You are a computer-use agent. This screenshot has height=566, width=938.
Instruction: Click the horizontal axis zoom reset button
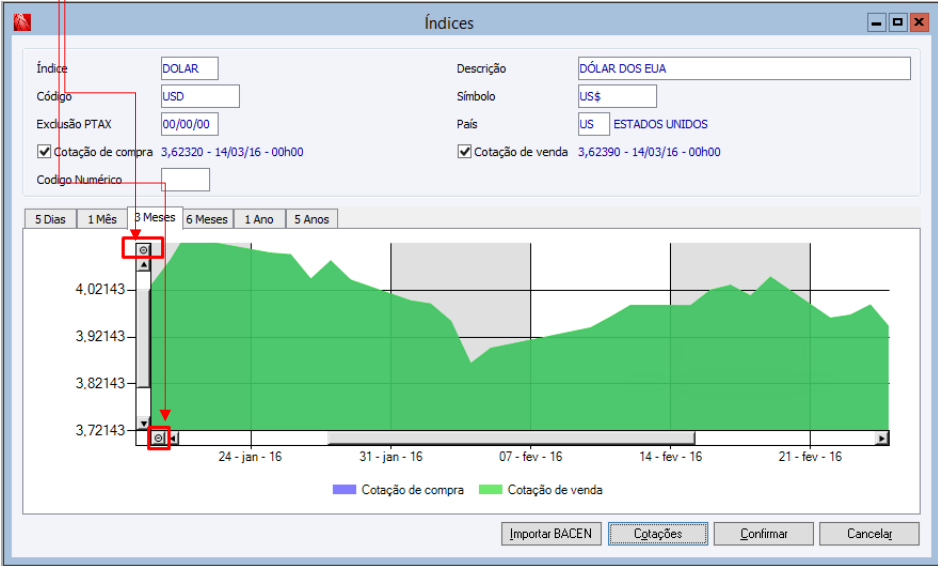click(x=158, y=438)
